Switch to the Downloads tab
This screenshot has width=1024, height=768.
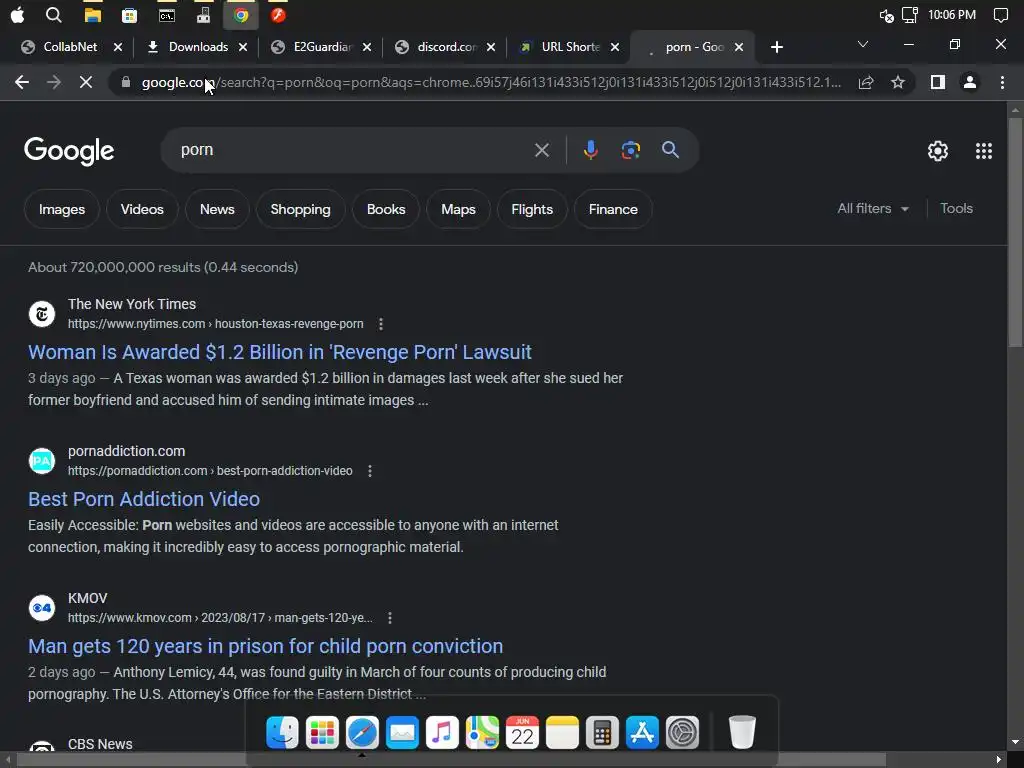198,47
